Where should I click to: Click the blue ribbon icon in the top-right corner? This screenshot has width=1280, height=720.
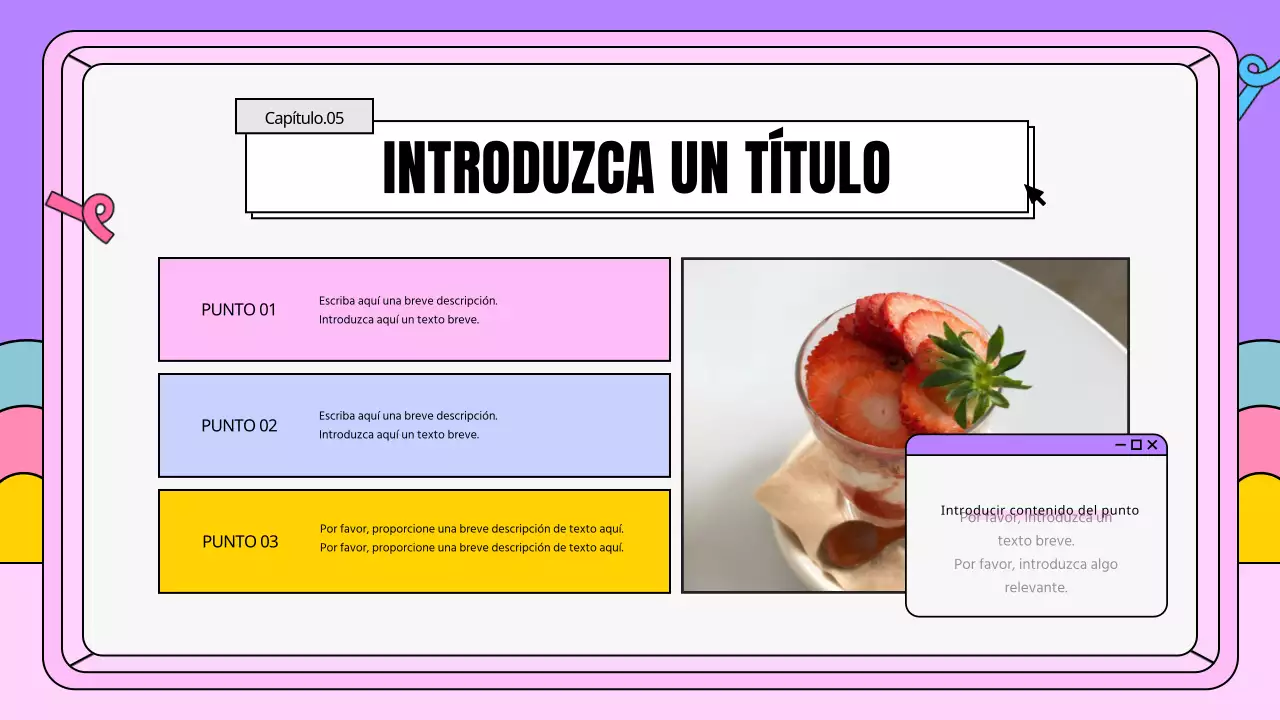[1253, 69]
